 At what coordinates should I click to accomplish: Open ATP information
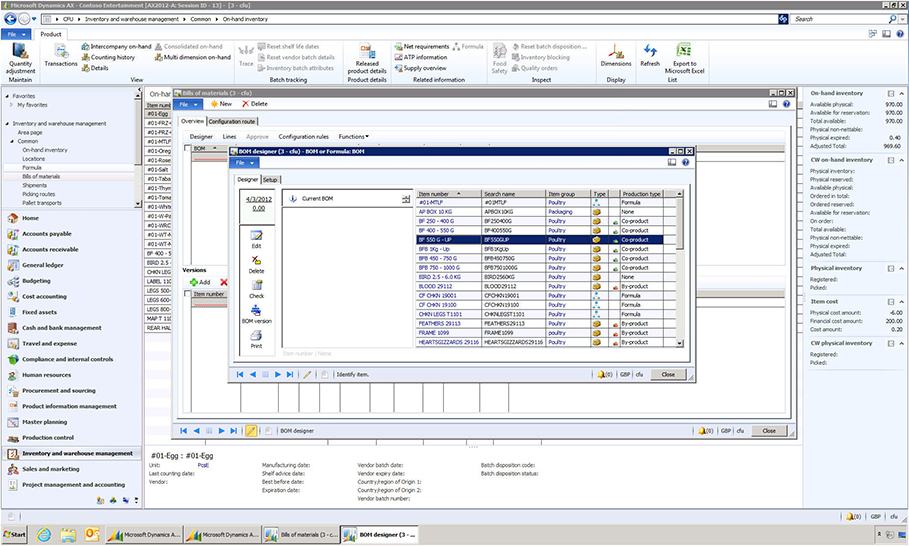[x=421, y=57]
